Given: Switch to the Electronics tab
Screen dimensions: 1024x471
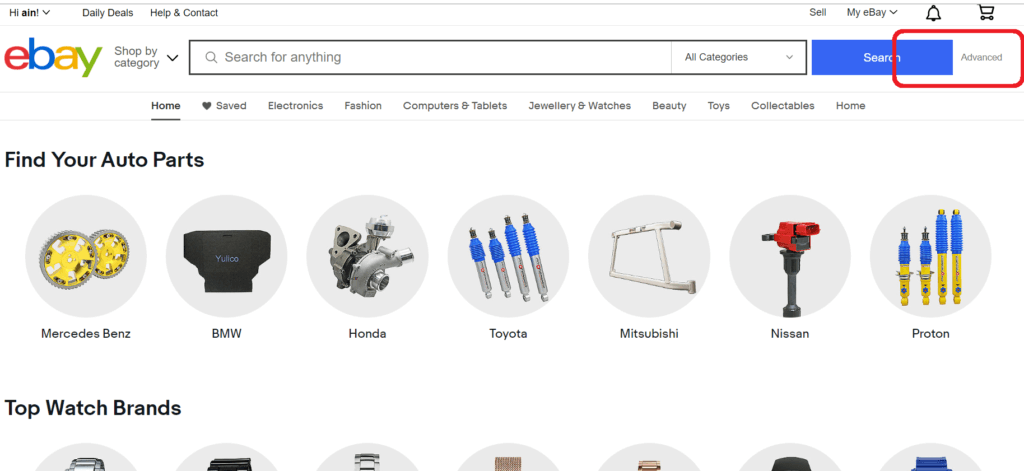Looking at the screenshot, I should pyautogui.click(x=295, y=106).
